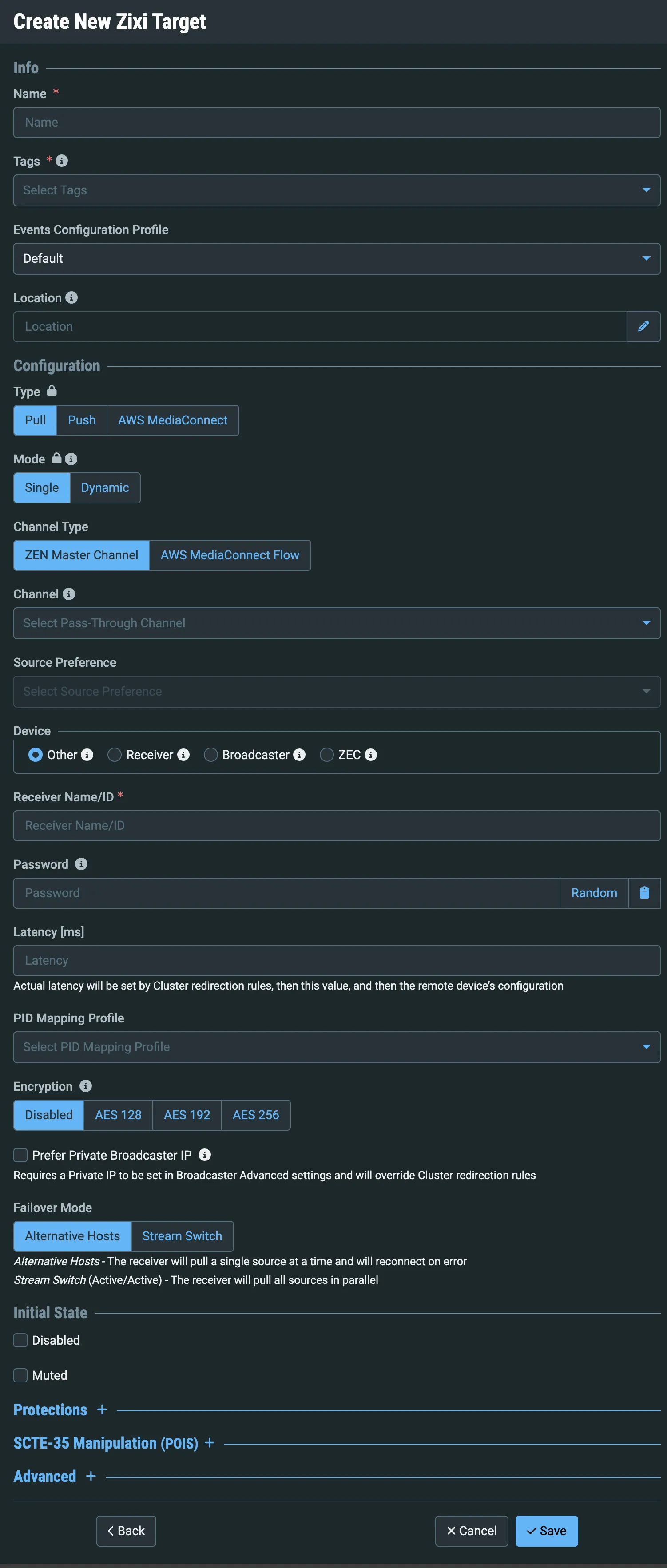This screenshot has width=667, height=1568.
Task: Click the Location edit pencil icon
Action: [x=643, y=327]
